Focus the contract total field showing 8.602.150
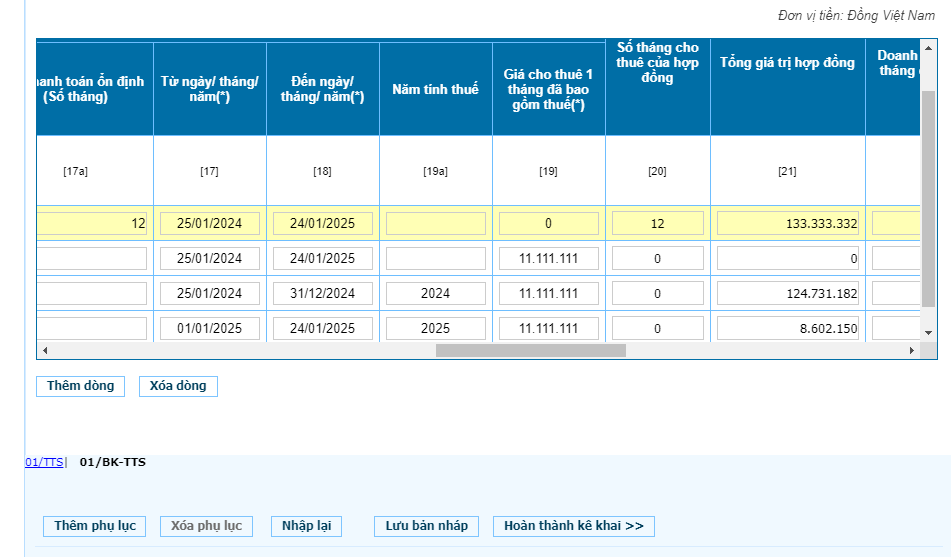Screen dimensions: 951x557 pyautogui.click(x=787, y=329)
